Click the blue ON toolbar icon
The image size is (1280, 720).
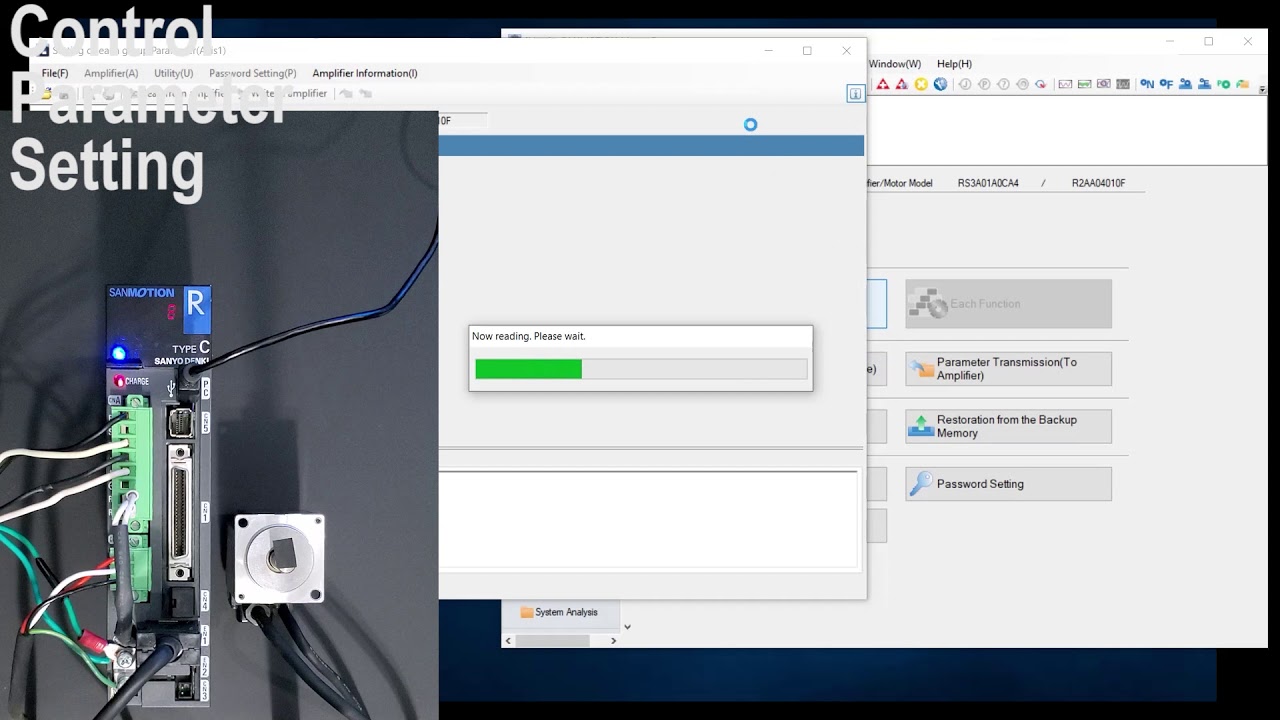1147,84
